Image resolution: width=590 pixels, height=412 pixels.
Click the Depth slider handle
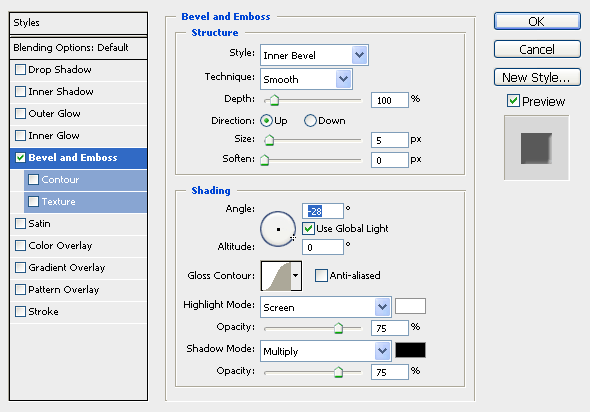click(274, 100)
